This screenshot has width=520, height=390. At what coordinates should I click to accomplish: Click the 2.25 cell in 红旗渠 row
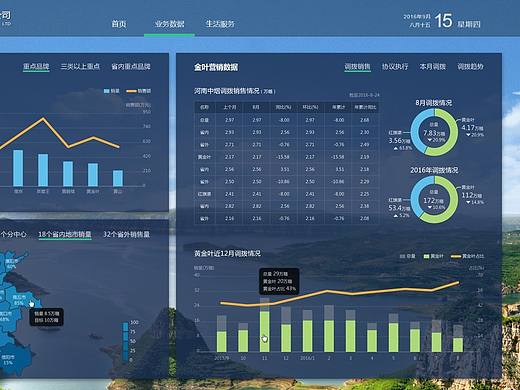(x=365, y=194)
